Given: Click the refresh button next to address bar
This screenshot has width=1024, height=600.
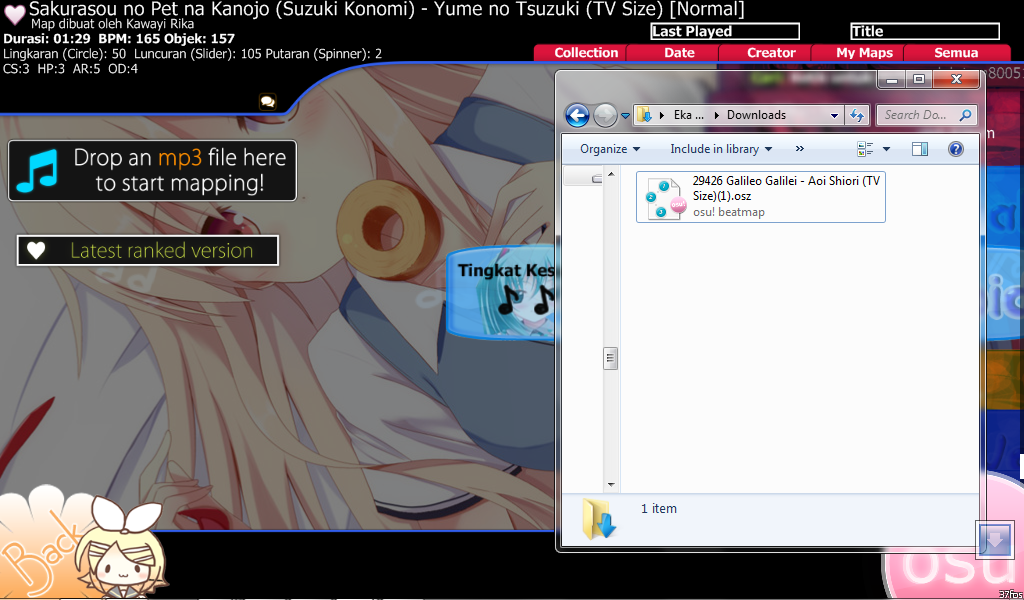Looking at the screenshot, I should 856,116.
